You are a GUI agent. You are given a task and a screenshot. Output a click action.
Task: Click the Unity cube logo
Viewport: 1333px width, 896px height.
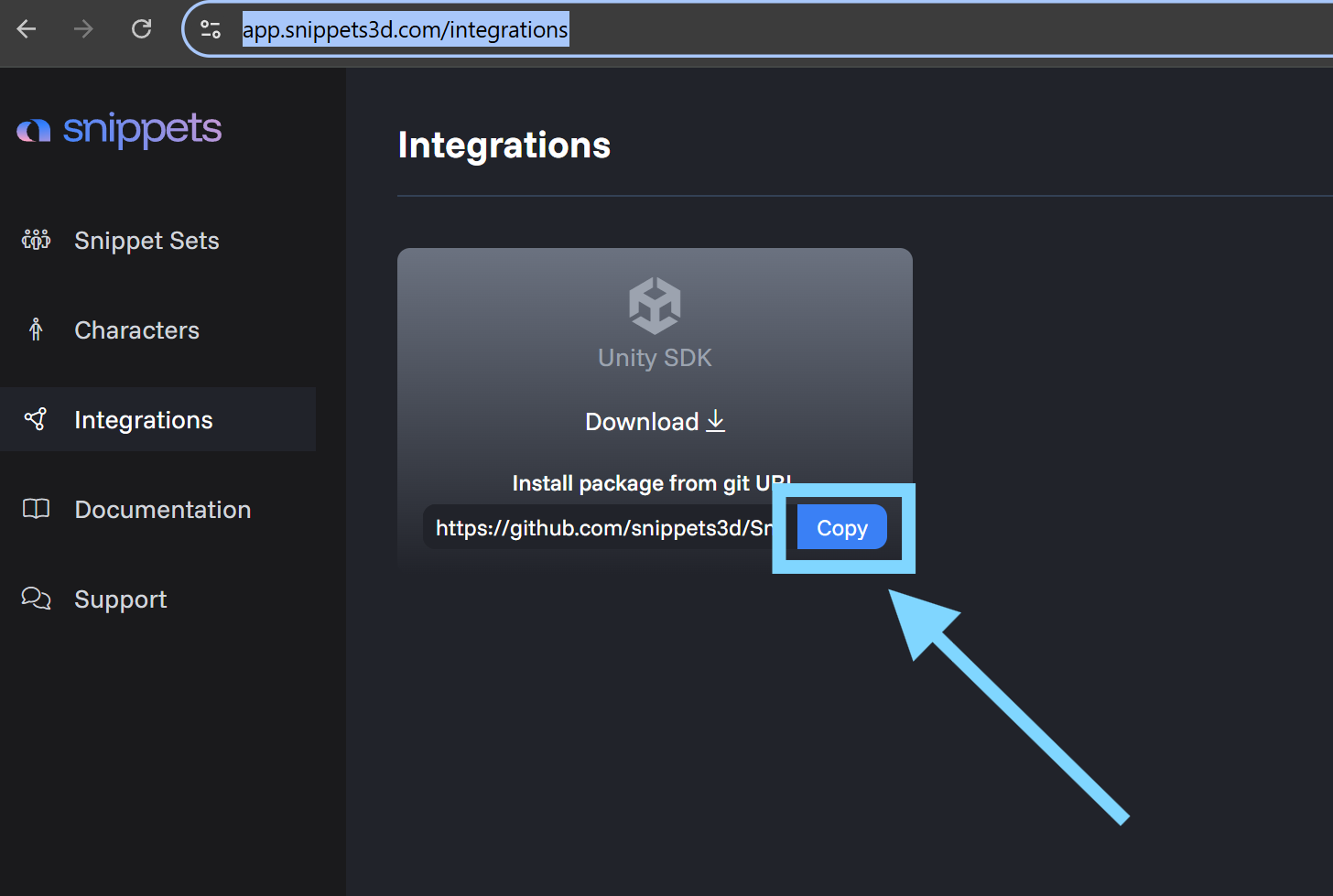pos(655,306)
